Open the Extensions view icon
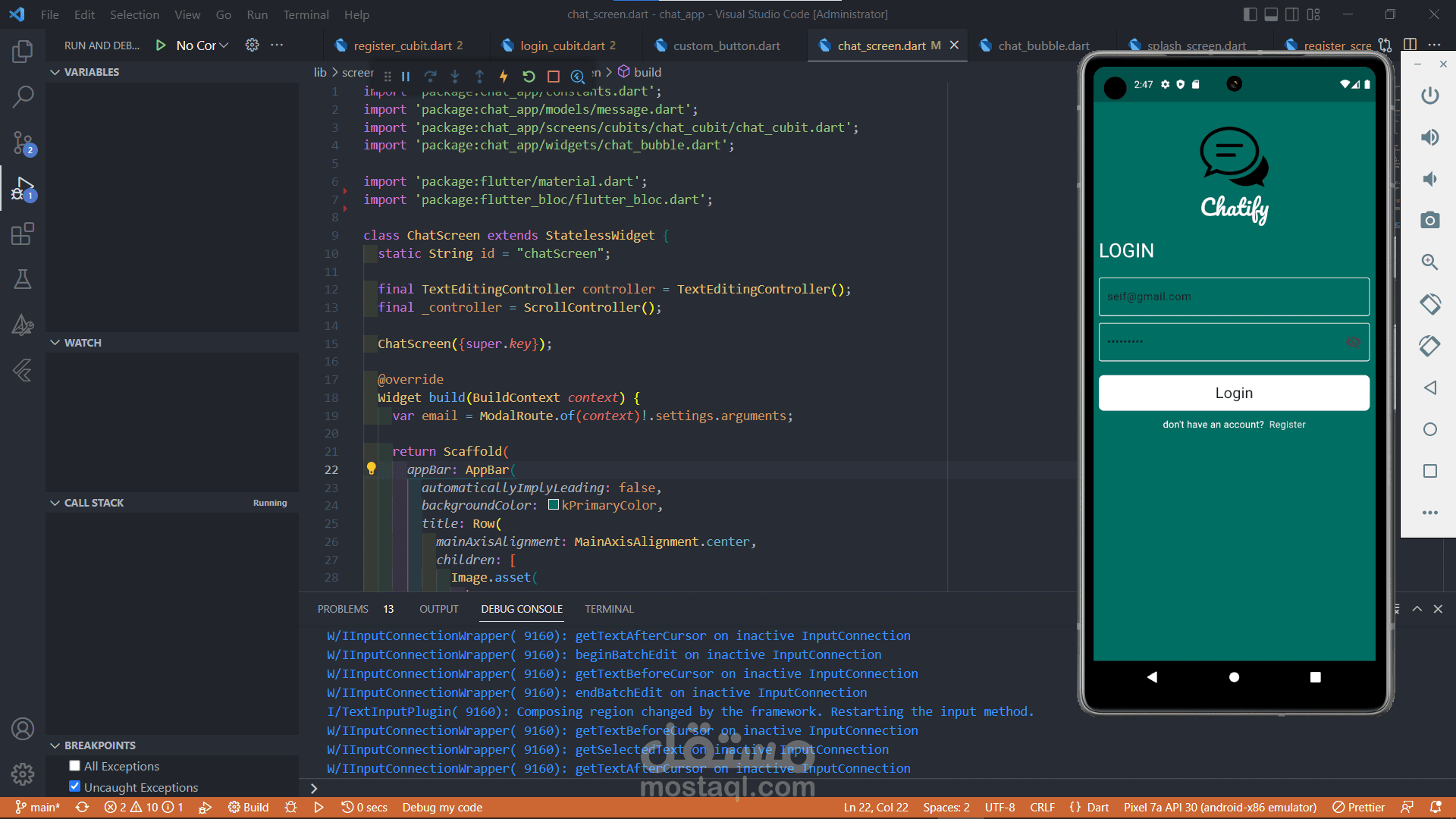Screen dimensions: 1456x819 point(23,234)
